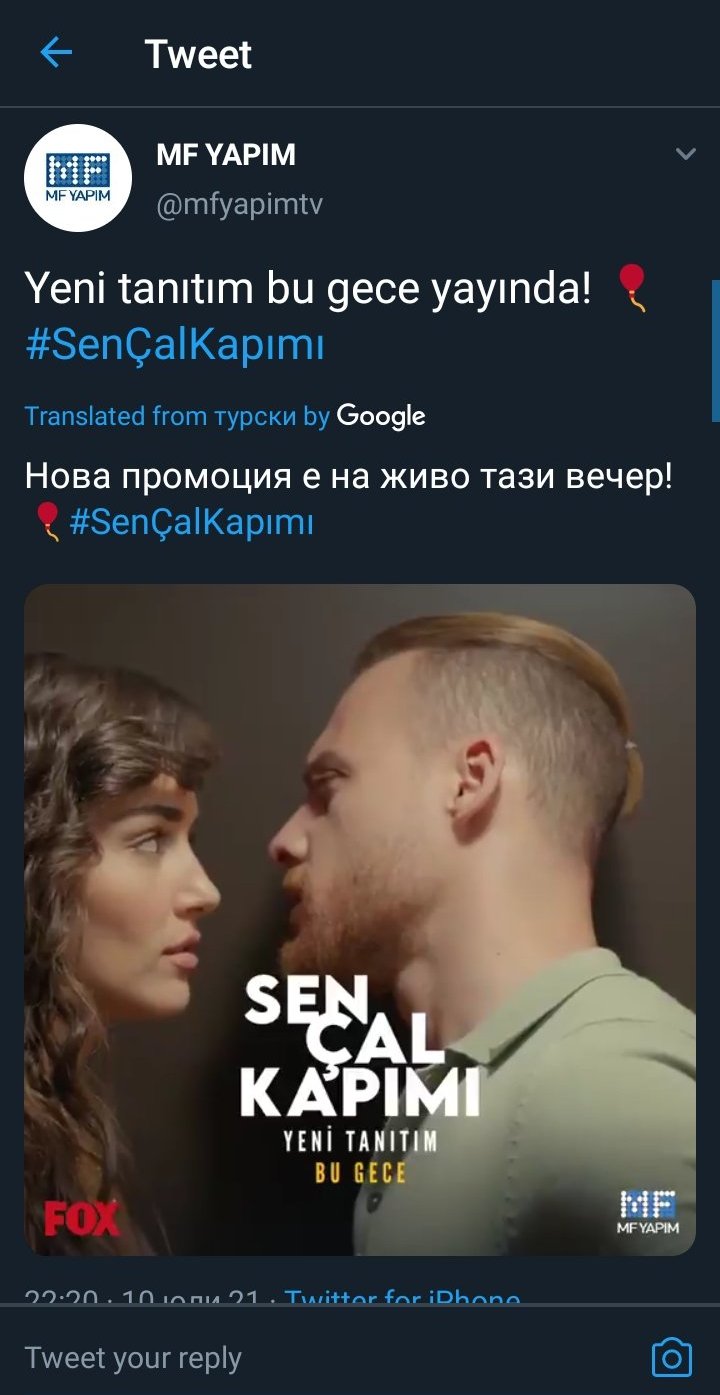720x1395 pixels.
Task: Tap the FOX logo on the promo image
Action: click(82, 1218)
